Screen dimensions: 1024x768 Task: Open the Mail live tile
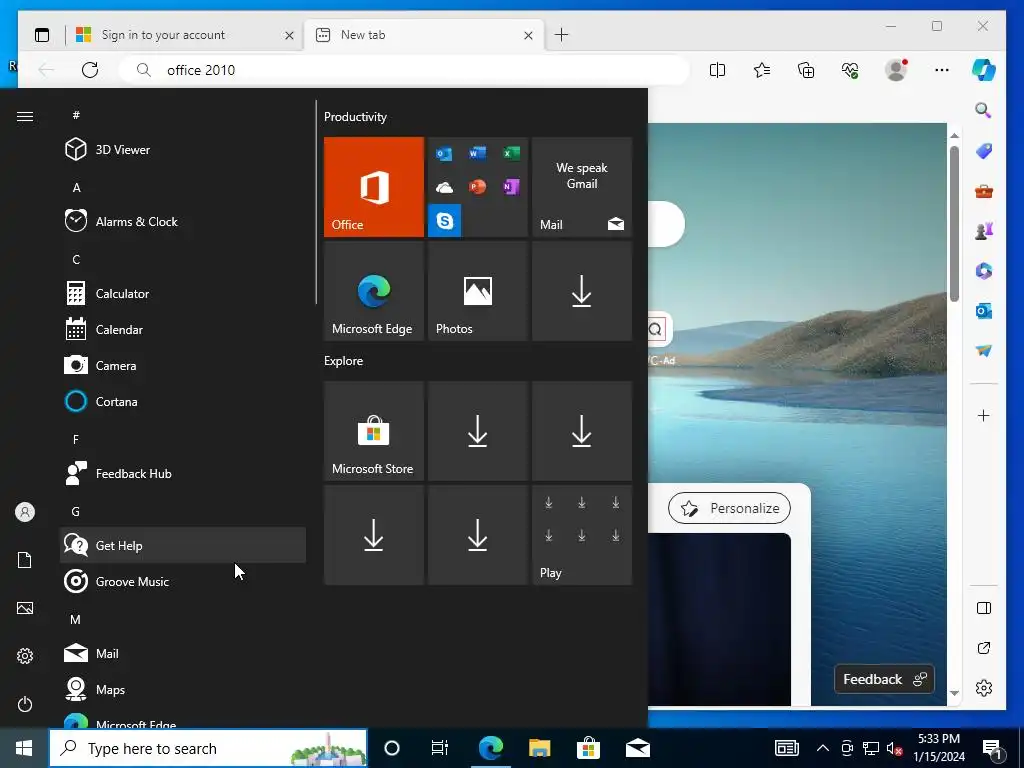(582, 187)
